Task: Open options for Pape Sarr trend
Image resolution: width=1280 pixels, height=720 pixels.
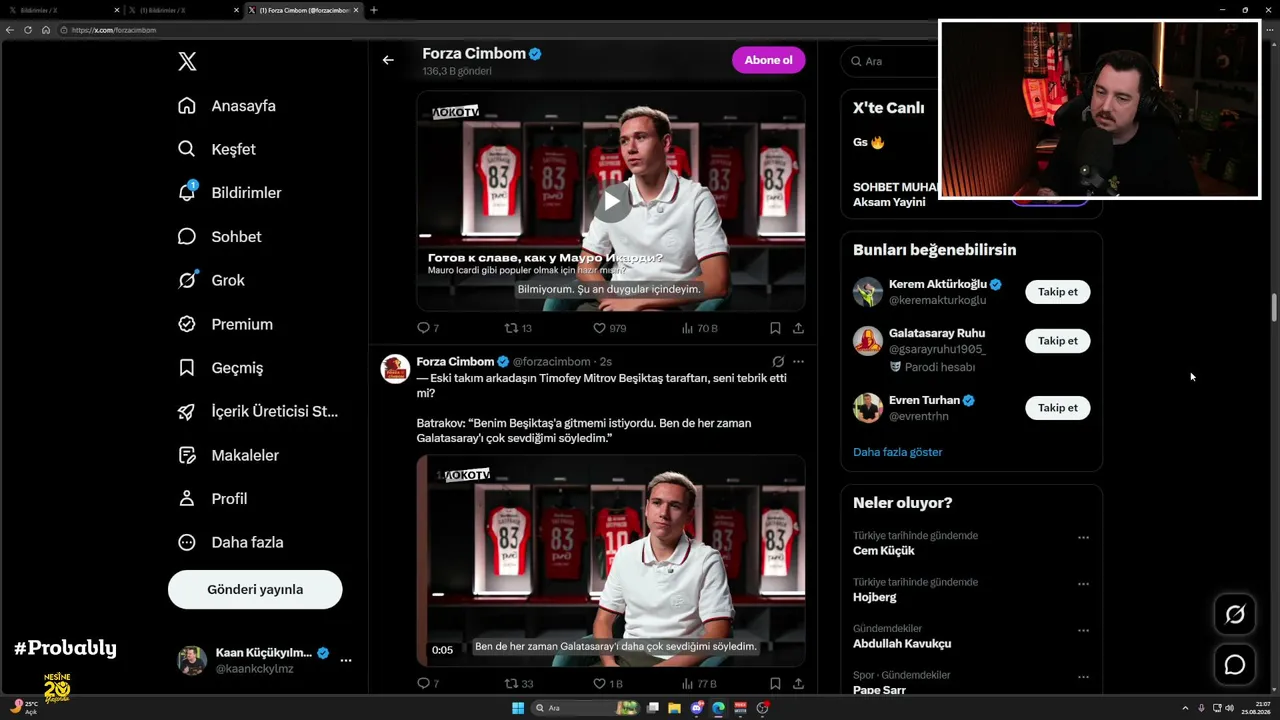Action: point(1083,677)
